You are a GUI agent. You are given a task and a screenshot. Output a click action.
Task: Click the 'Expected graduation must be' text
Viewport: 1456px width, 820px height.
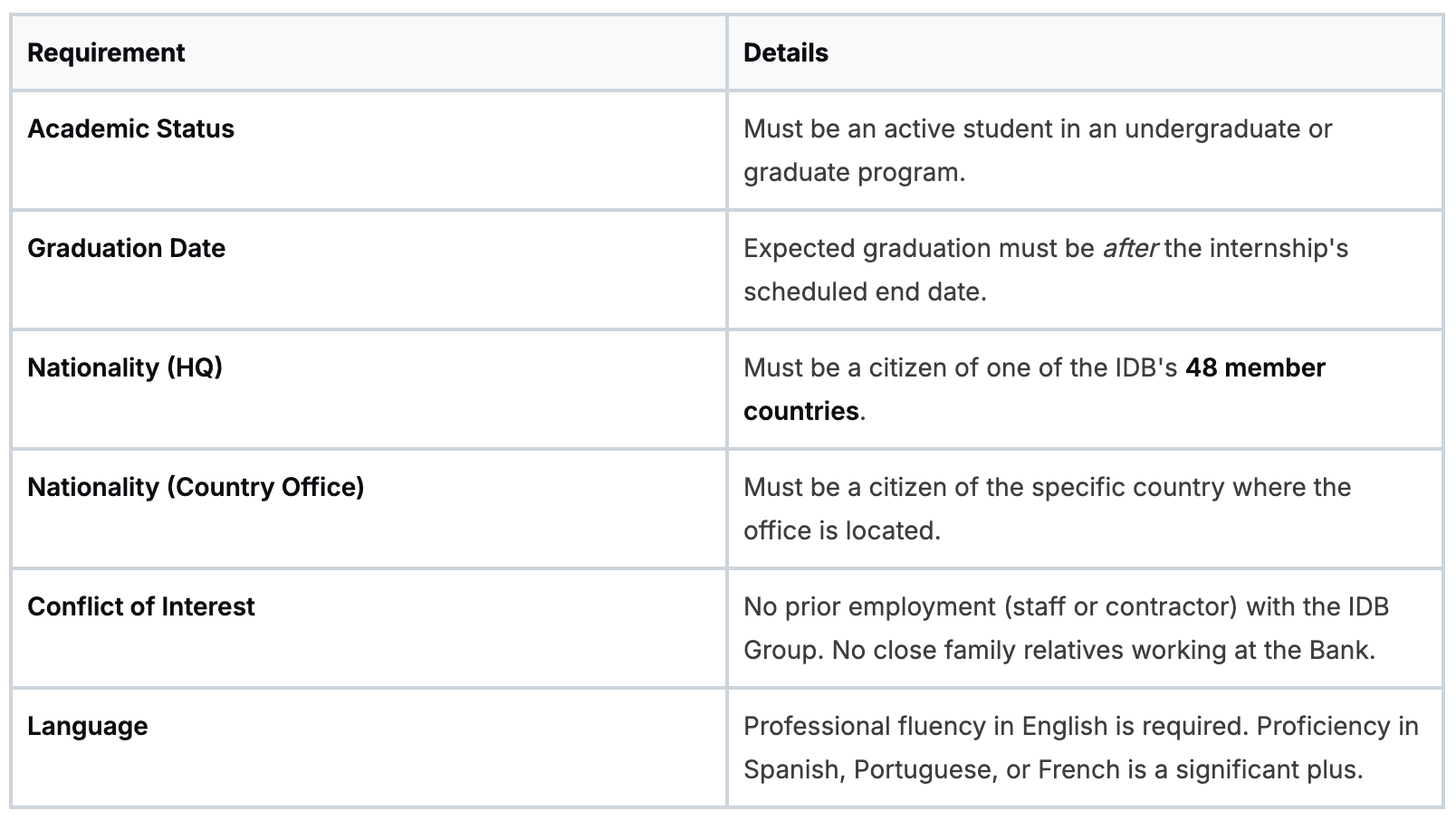coord(919,248)
